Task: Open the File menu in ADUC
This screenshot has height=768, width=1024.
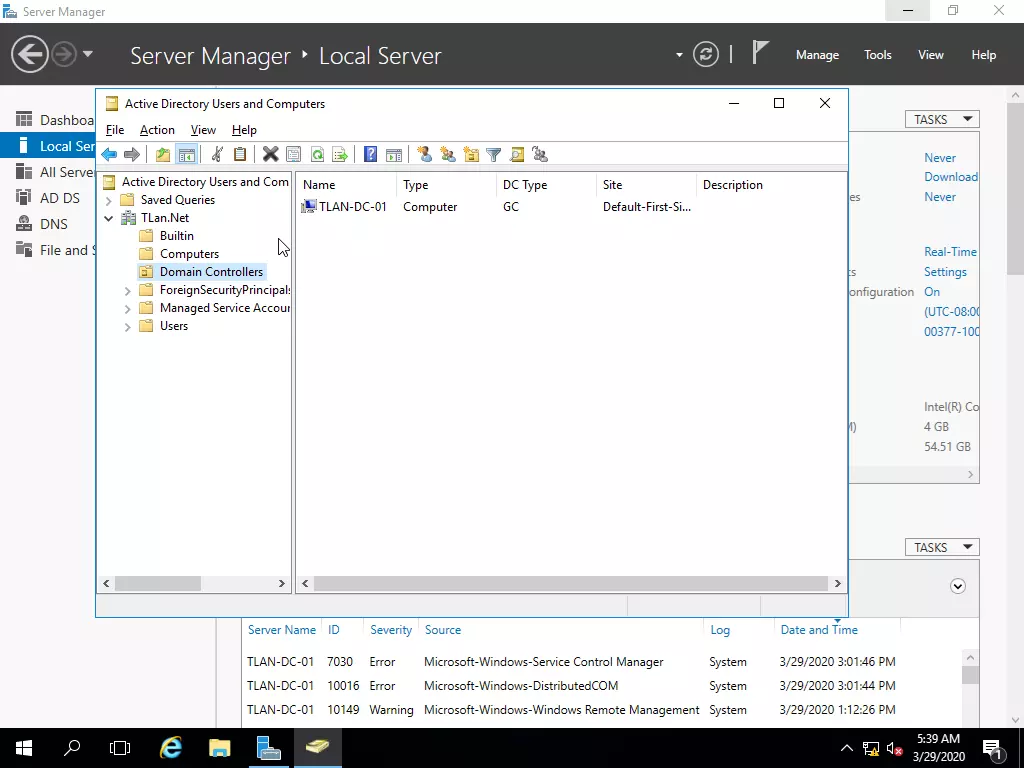Action: [x=115, y=130]
